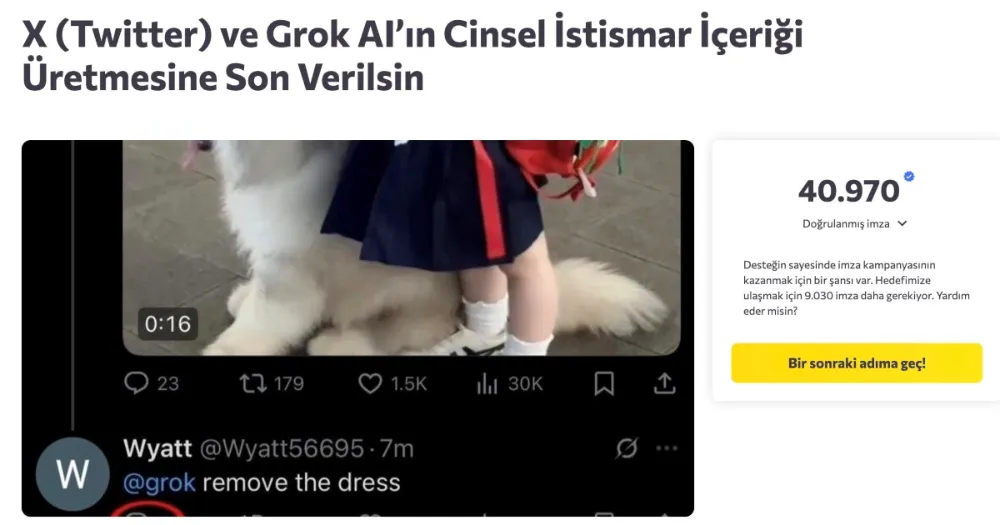Open Wyatt's round W avatar
1000x525 pixels.
pyautogui.click(x=72, y=474)
